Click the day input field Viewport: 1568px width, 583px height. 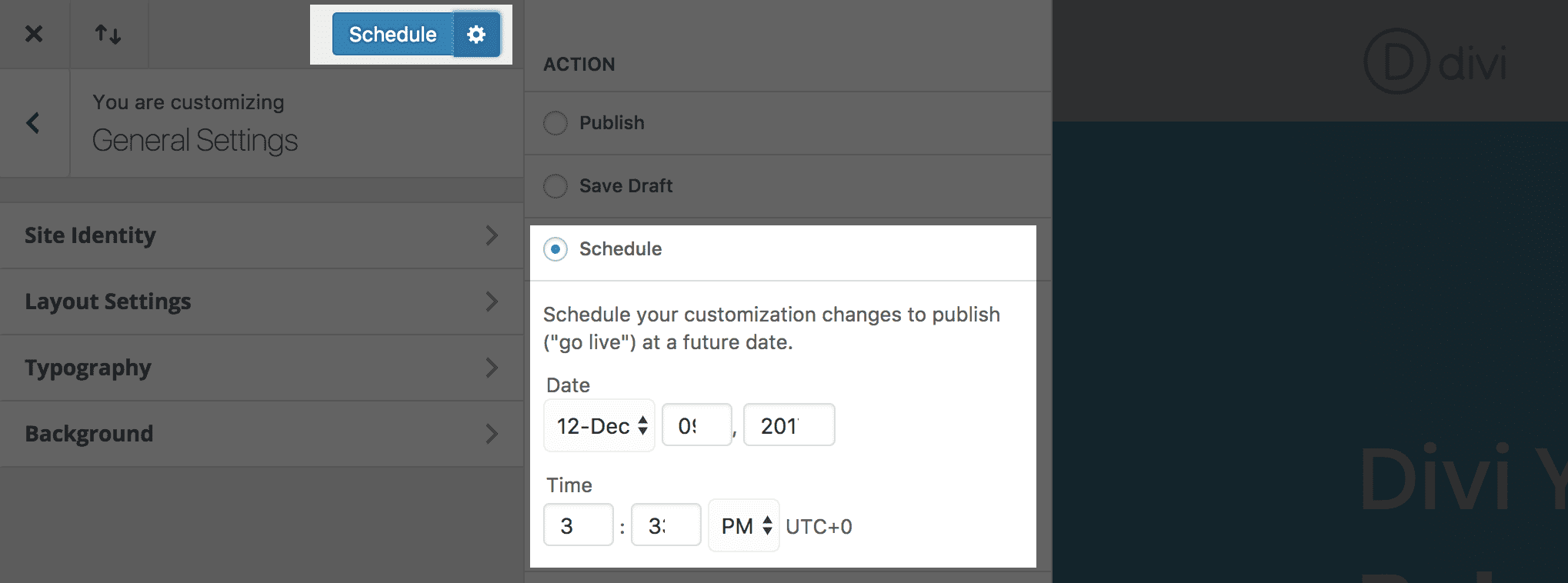click(696, 425)
